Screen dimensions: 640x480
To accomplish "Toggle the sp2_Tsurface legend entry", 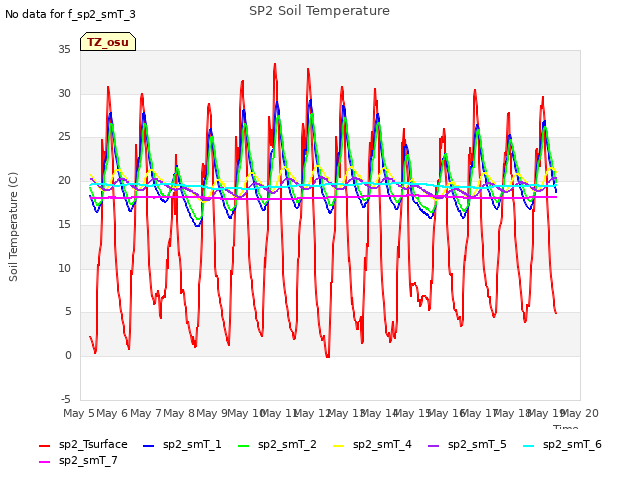I will click(x=83, y=444).
